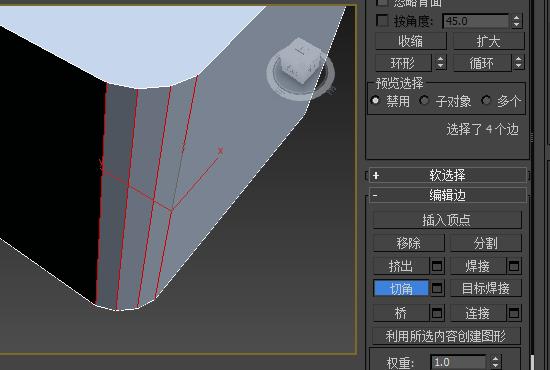Screen dimensions: 550x370
Task: Click the 挤出 (Extrude) button
Action: (401, 266)
